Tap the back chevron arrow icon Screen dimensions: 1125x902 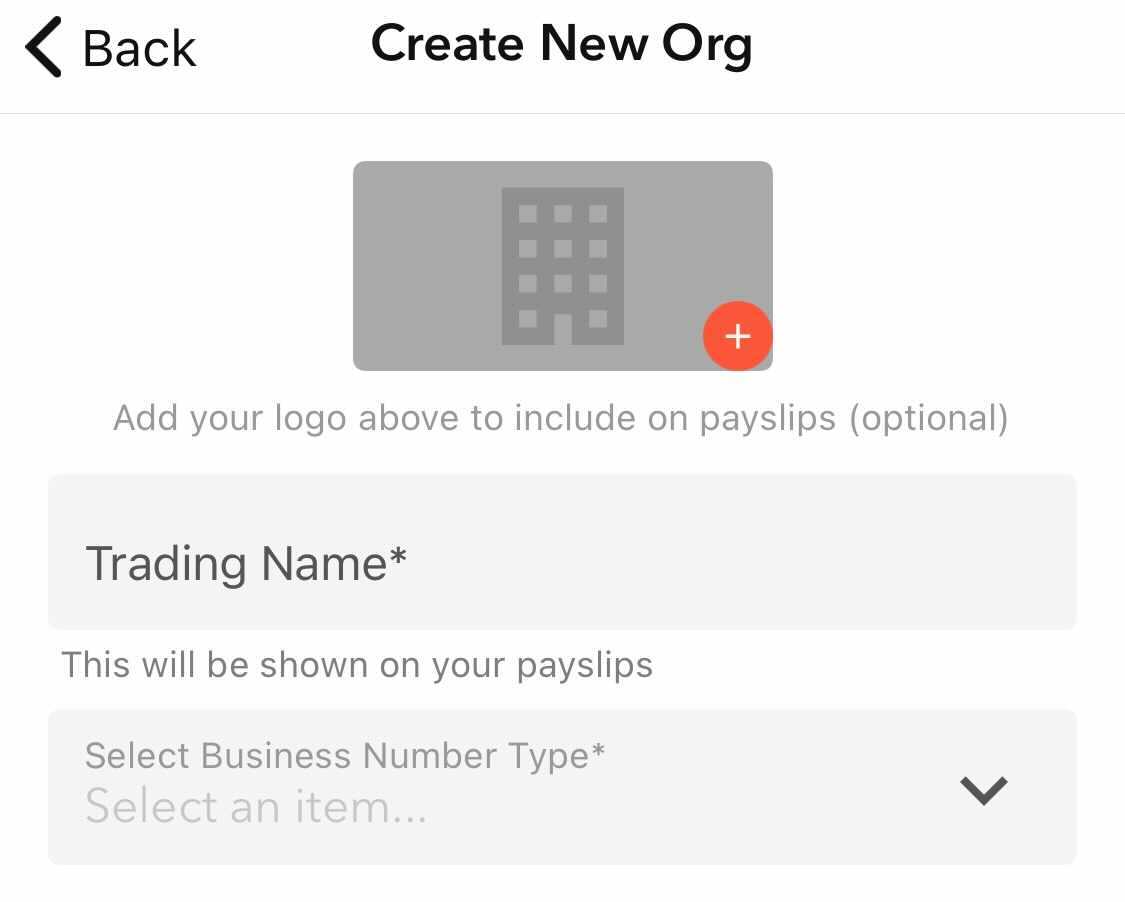click(44, 49)
